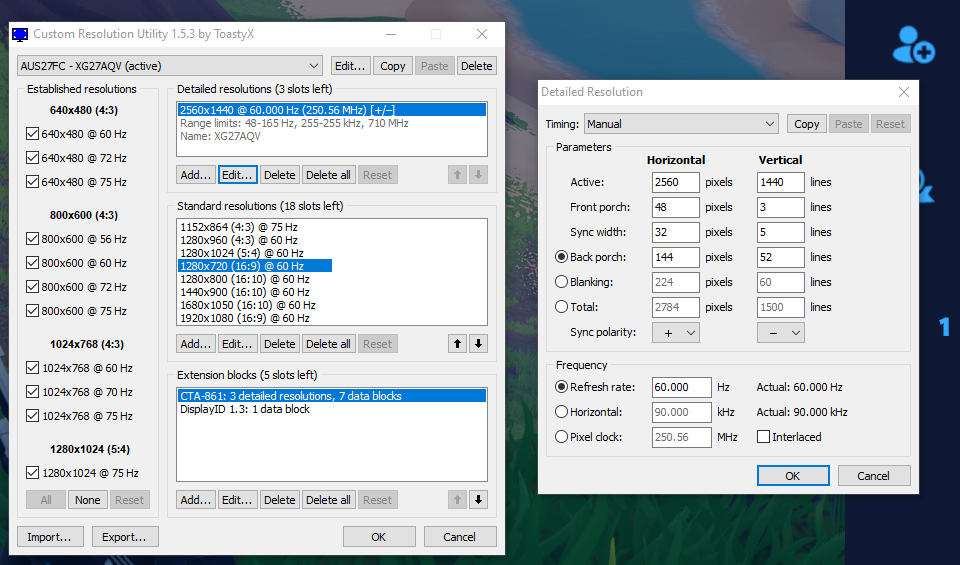Select 1280x800 (16:10) @ 60 Hz entry
Screen dimensions: 960x565
(245, 279)
